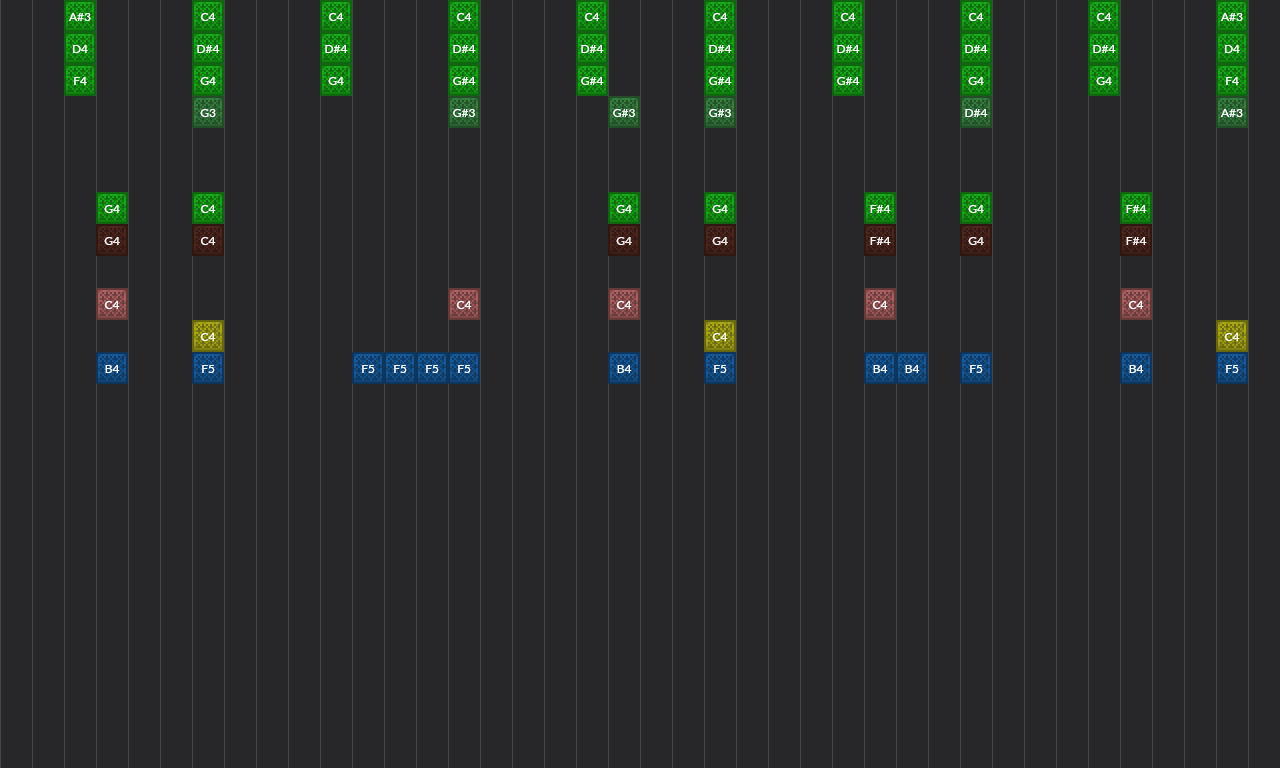Click the green C4 directly above brown C4
The image size is (1280, 768).
208,209
